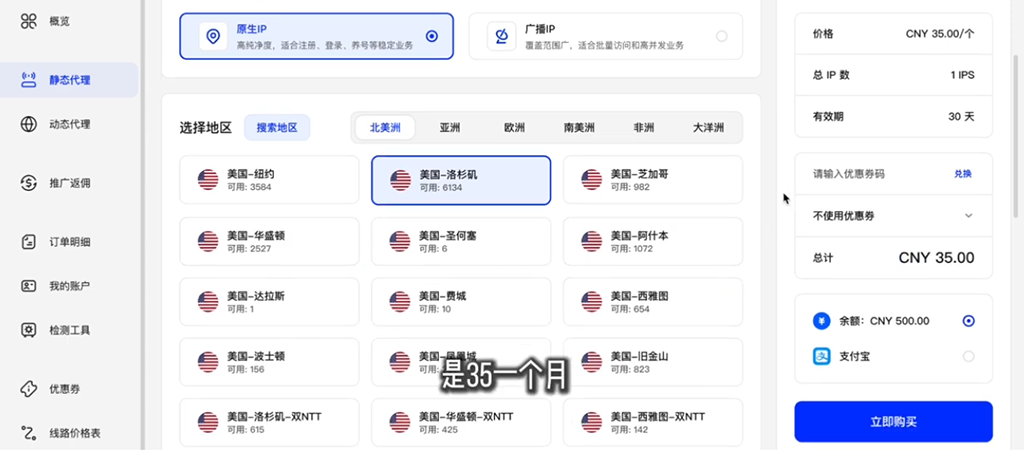Switch to the 南美洲 region tab
This screenshot has height=457, width=1024.
tap(579, 128)
